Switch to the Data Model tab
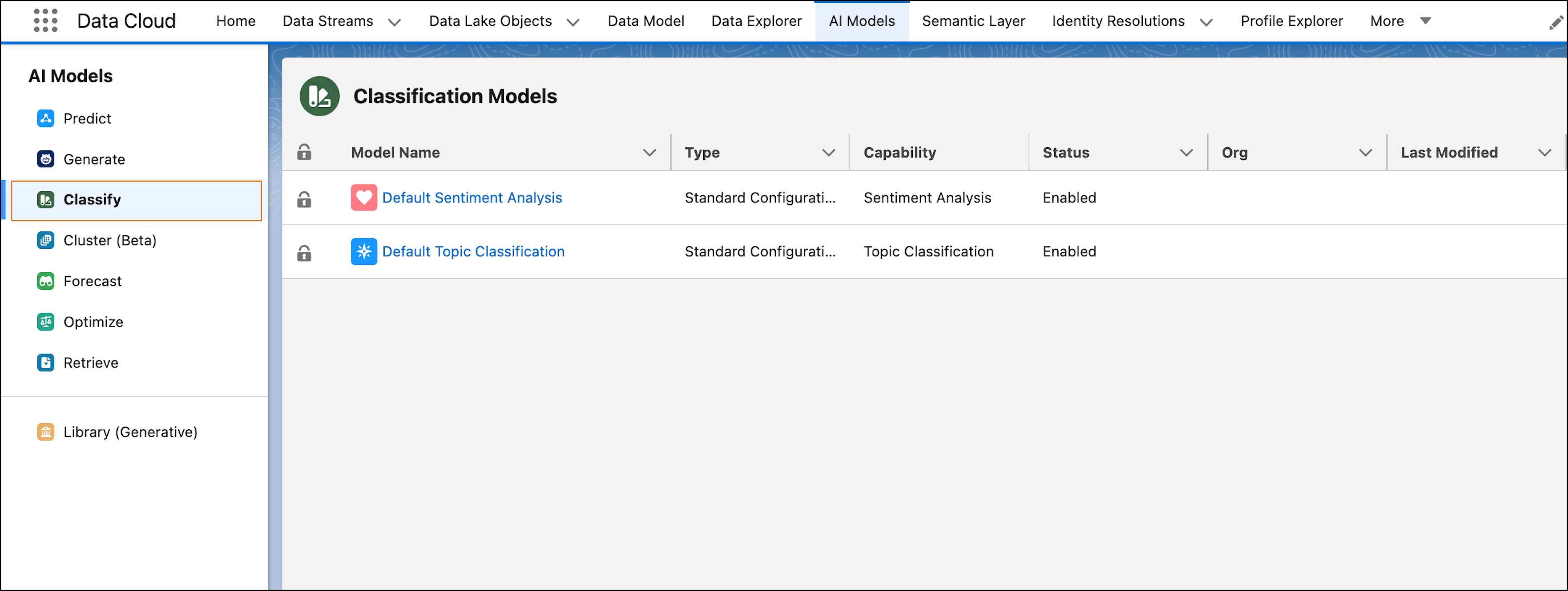The image size is (1568, 591). (x=646, y=21)
